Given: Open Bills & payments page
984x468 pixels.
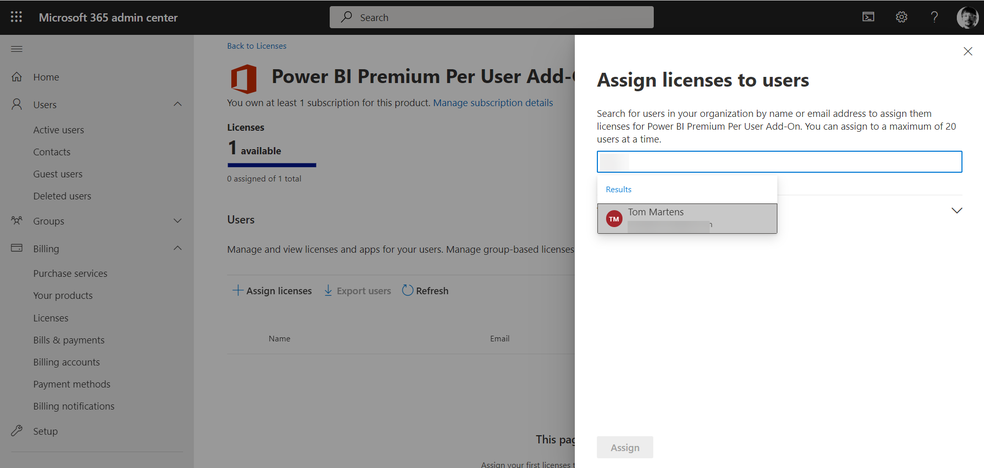Looking at the screenshot, I should coord(69,340).
